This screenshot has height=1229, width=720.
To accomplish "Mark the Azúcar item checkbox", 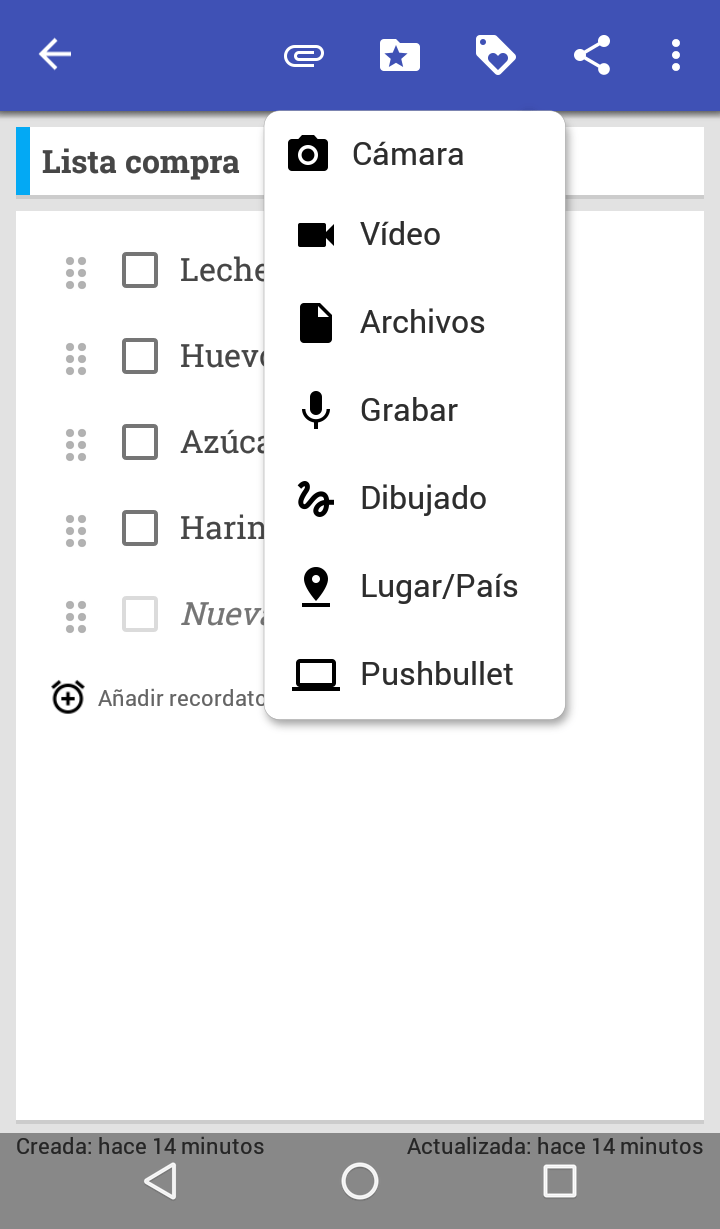I will (140, 442).
